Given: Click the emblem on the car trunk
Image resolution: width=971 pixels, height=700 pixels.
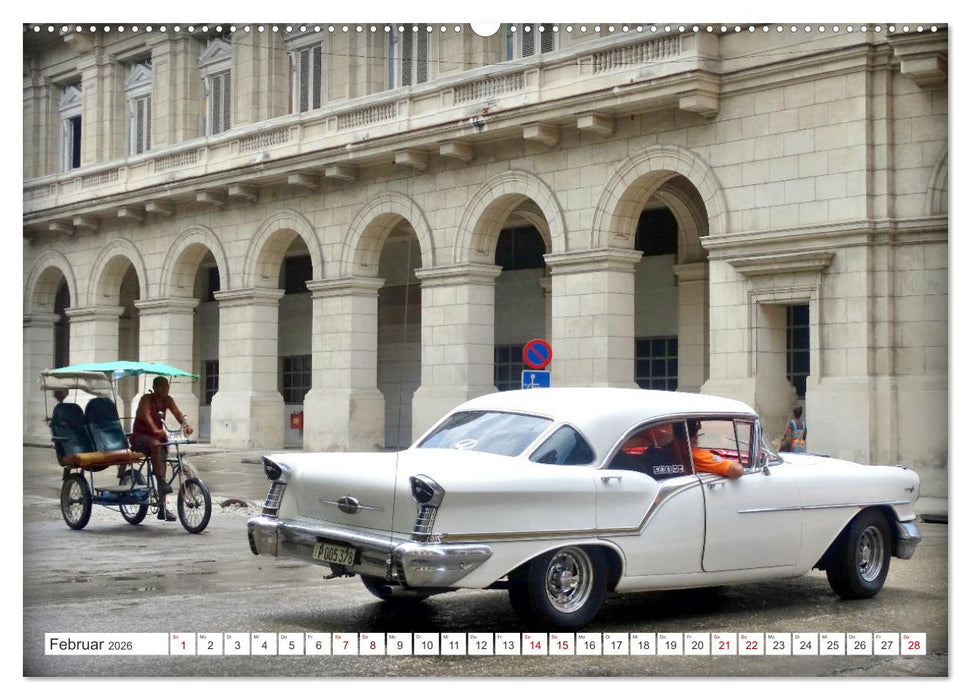Looking at the screenshot, I should click(348, 504).
